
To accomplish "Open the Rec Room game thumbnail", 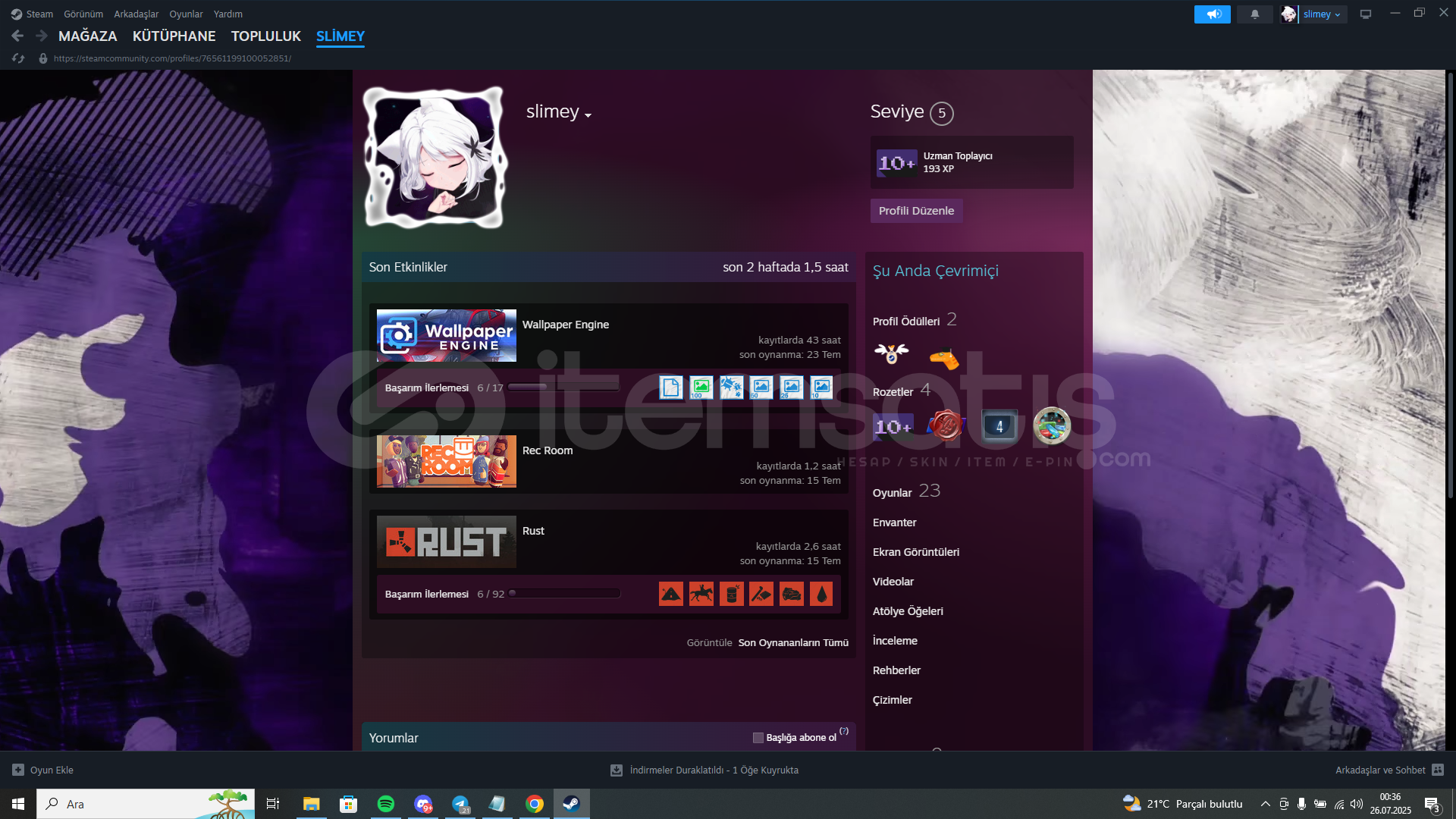I will tap(447, 461).
